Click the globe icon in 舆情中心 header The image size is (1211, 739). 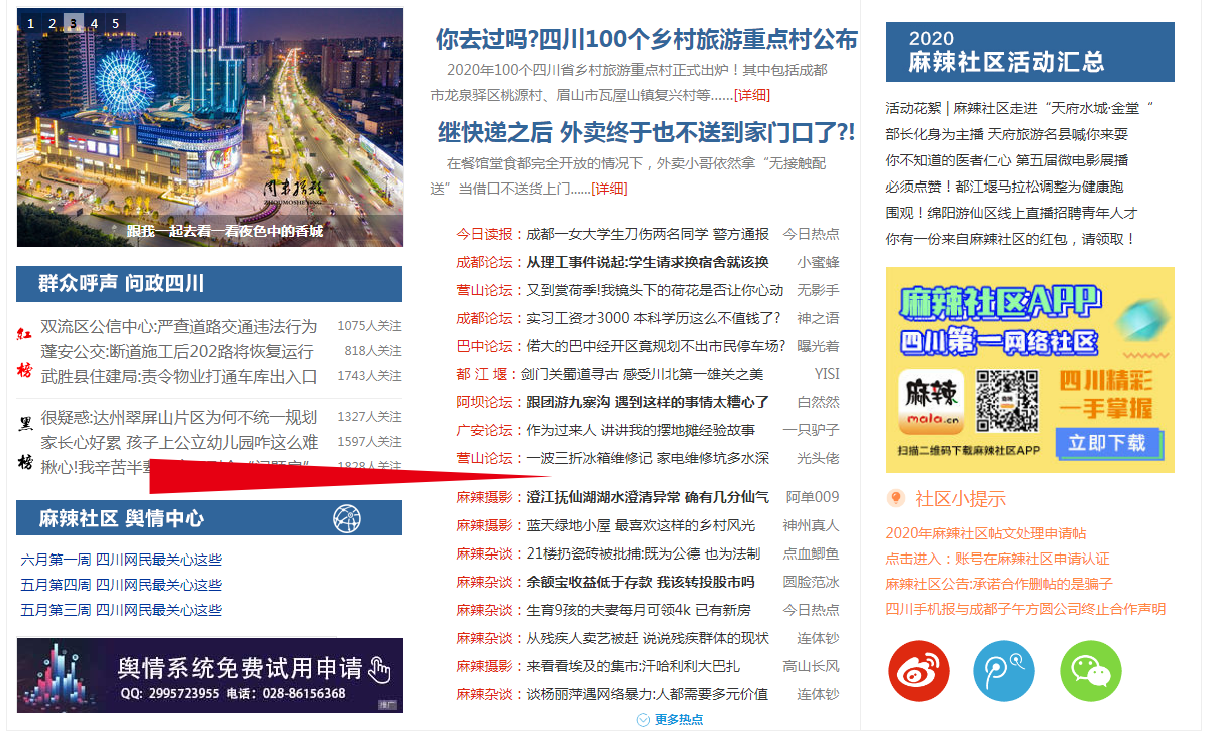click(346, 518)
